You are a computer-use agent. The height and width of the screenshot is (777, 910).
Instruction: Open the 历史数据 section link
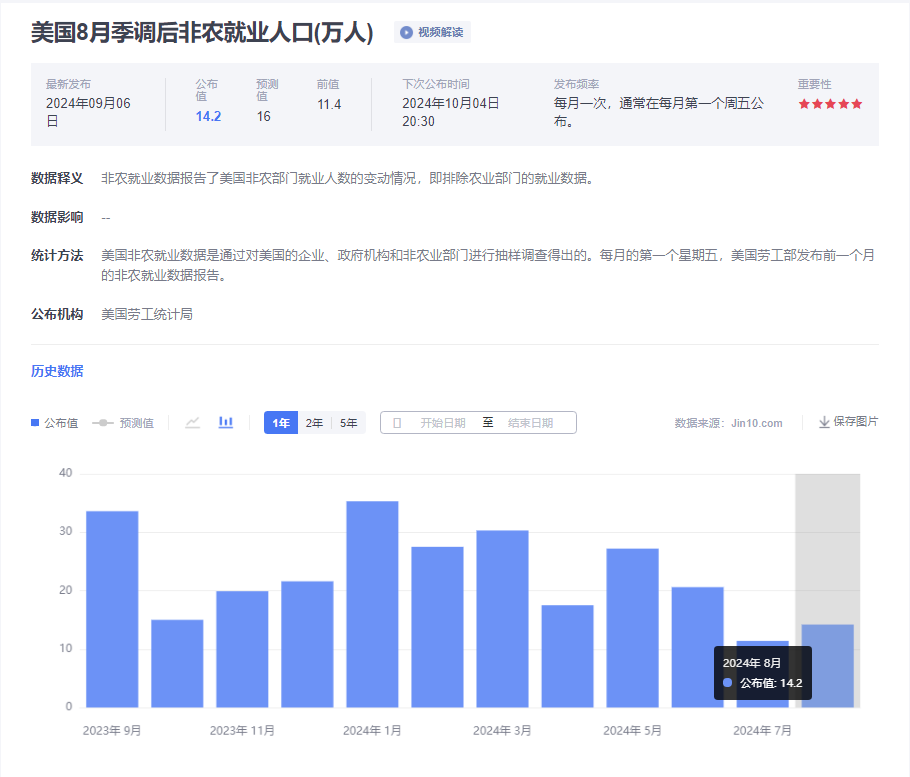click(57, 371)
